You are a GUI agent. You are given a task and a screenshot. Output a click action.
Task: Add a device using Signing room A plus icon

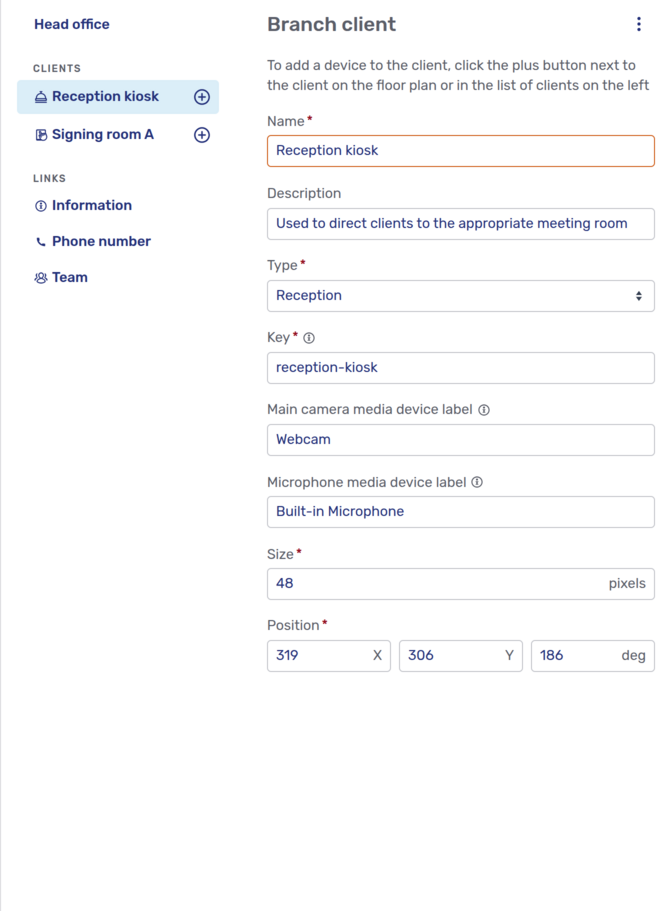click(x=201, y=134)
